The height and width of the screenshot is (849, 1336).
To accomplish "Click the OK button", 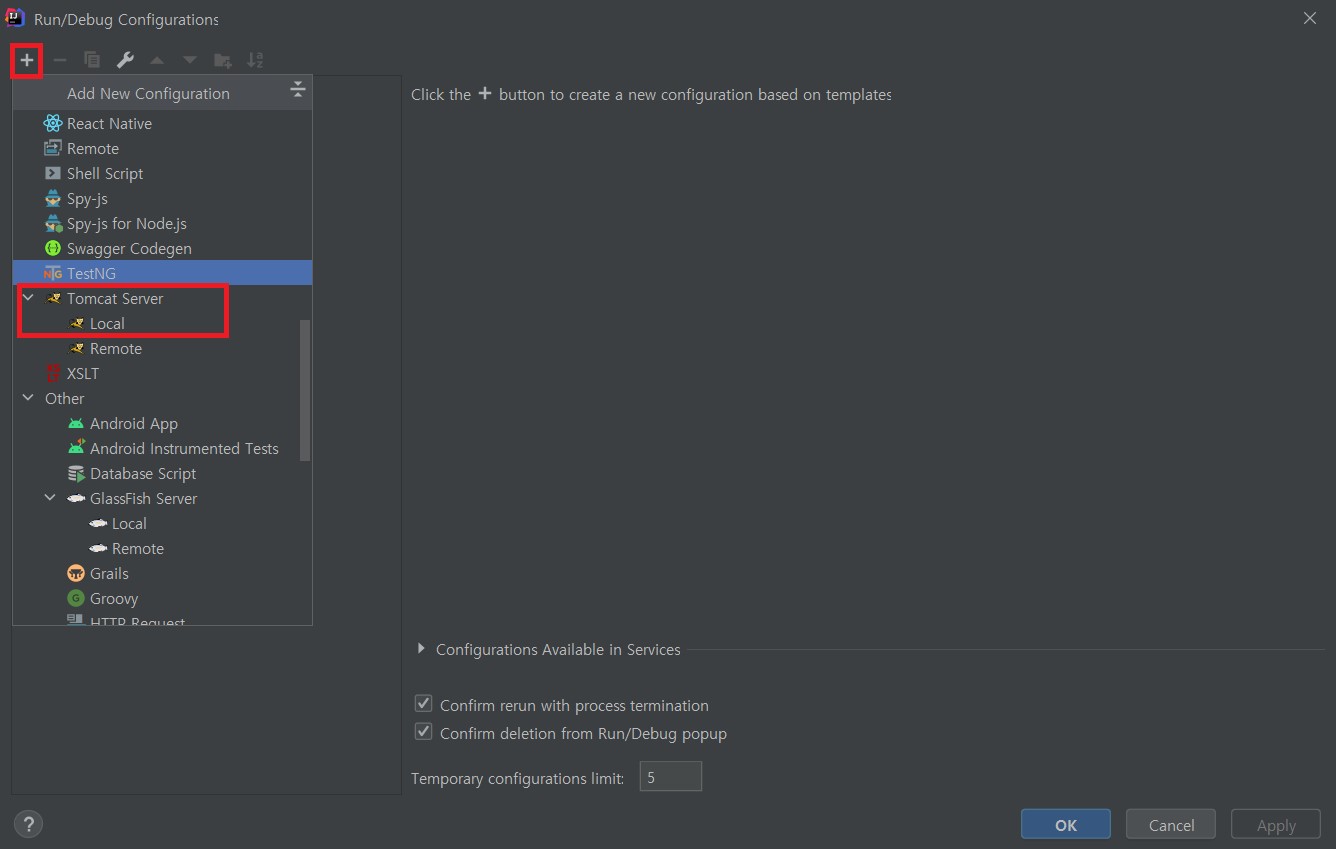I will pyautogui.click(x=1066, y=824).
